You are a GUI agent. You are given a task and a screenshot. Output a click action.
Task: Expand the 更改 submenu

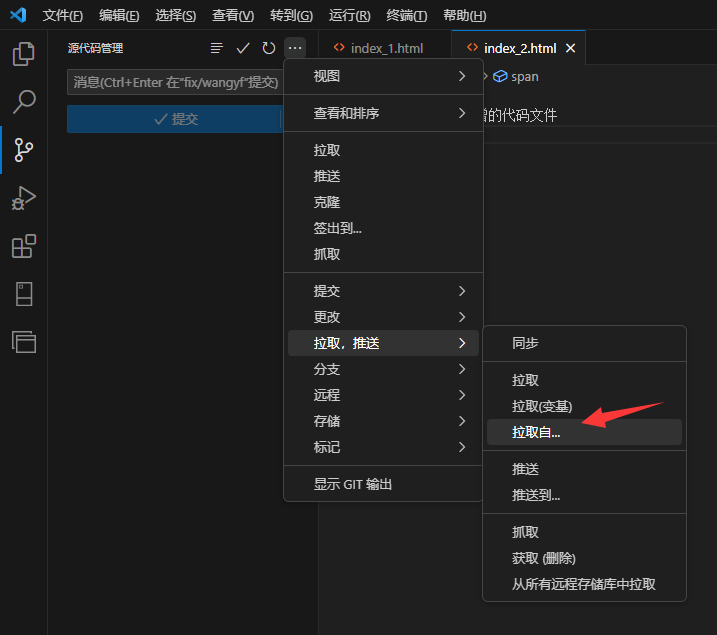[x=383, y=317]
